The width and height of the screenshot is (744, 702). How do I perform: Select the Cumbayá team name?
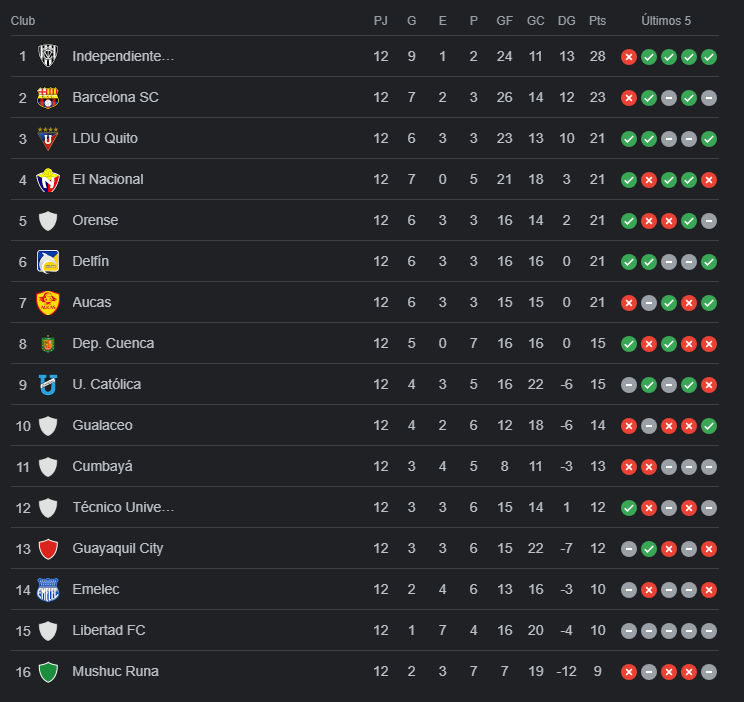[x=102, y=466]
